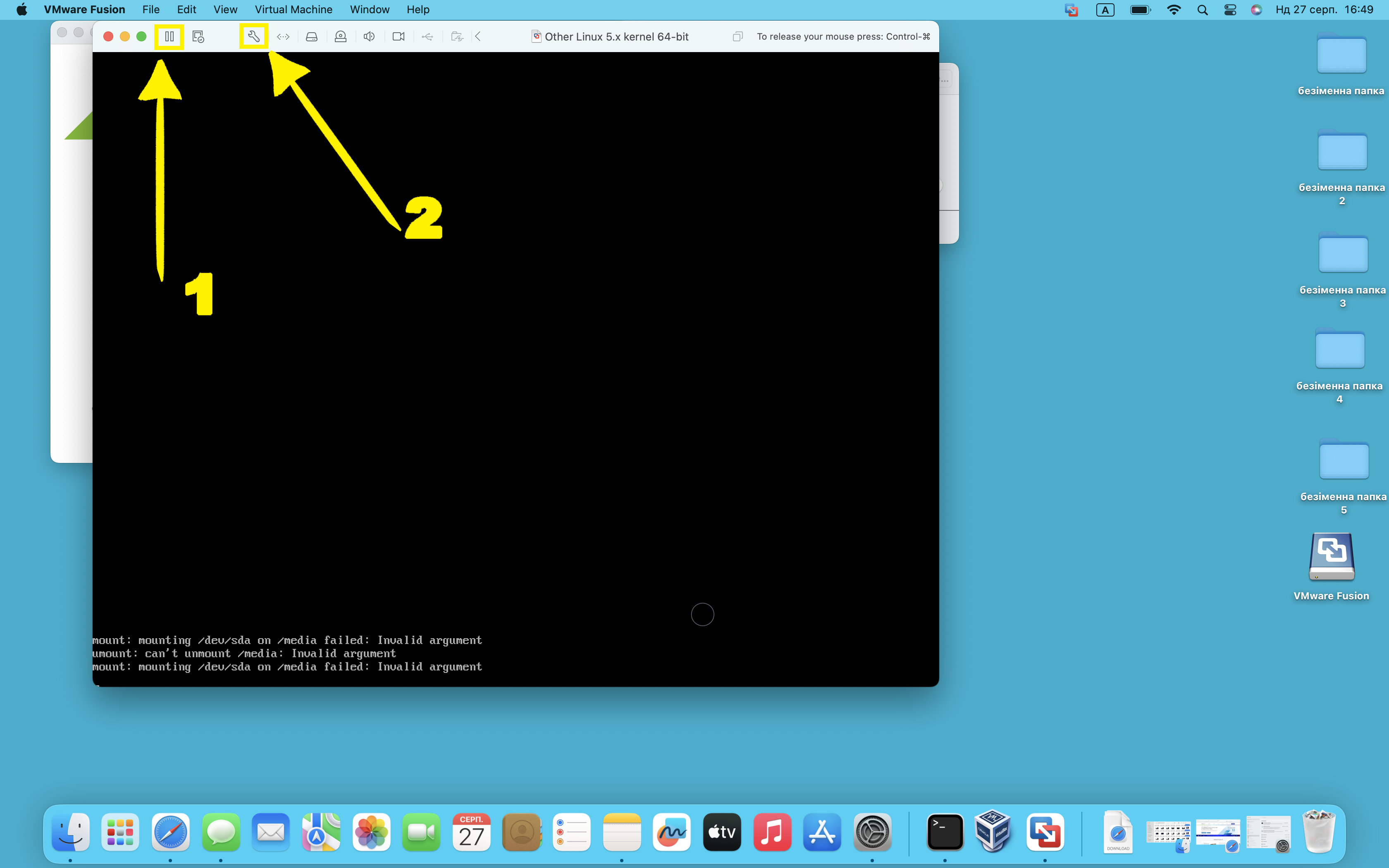This screenshot has width=1389, height=868.
Task: Open the VMware Fusion application menu
Action: [84, 10]
